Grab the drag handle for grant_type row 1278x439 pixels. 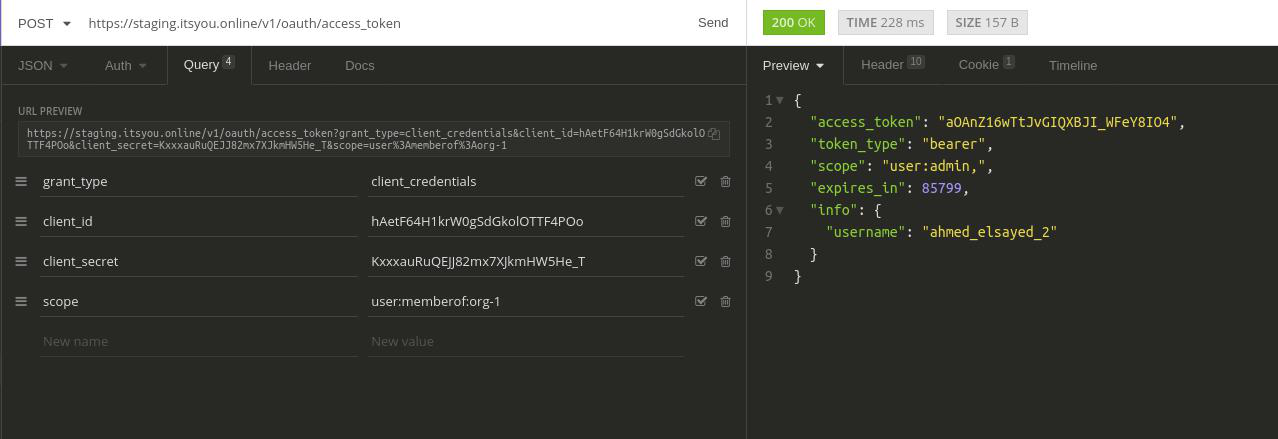coord(21,181)
